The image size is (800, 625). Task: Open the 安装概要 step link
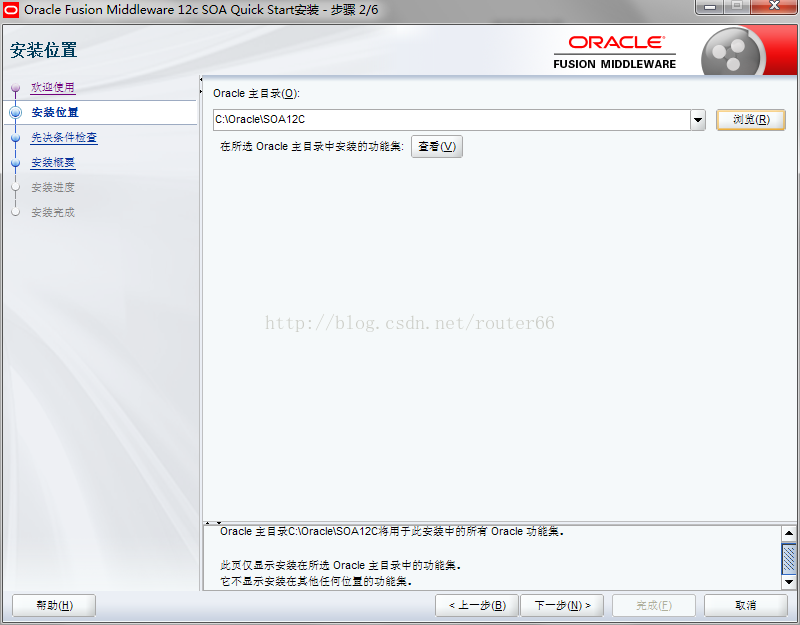click(x=53, y=162)
